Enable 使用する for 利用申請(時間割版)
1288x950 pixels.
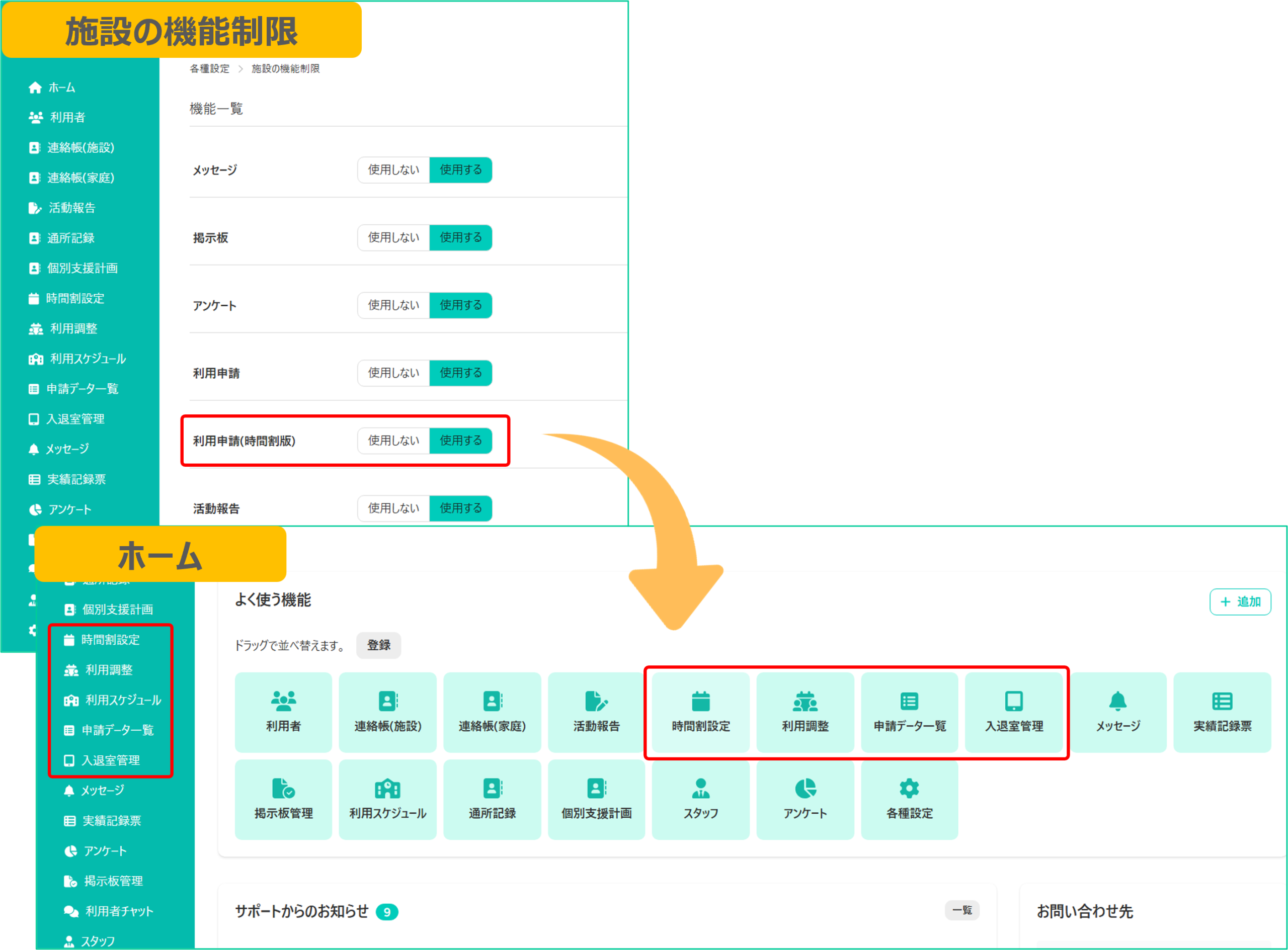tap(460, 441)
